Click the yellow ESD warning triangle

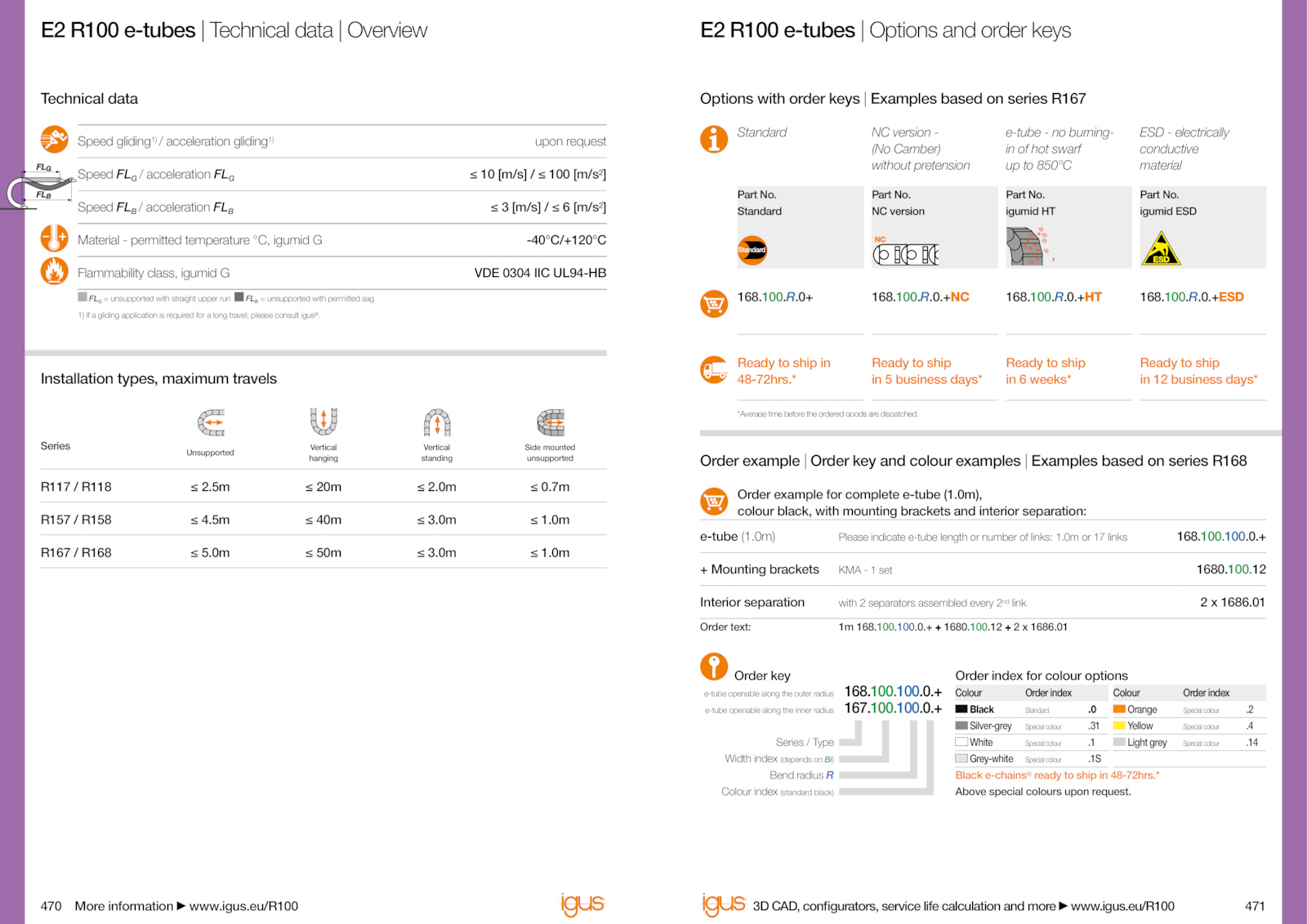pyautogui.click(x=1161, y=248)
